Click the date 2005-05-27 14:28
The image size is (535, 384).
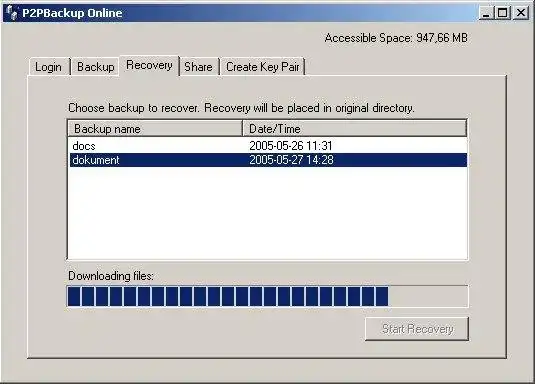click(291, 160)
